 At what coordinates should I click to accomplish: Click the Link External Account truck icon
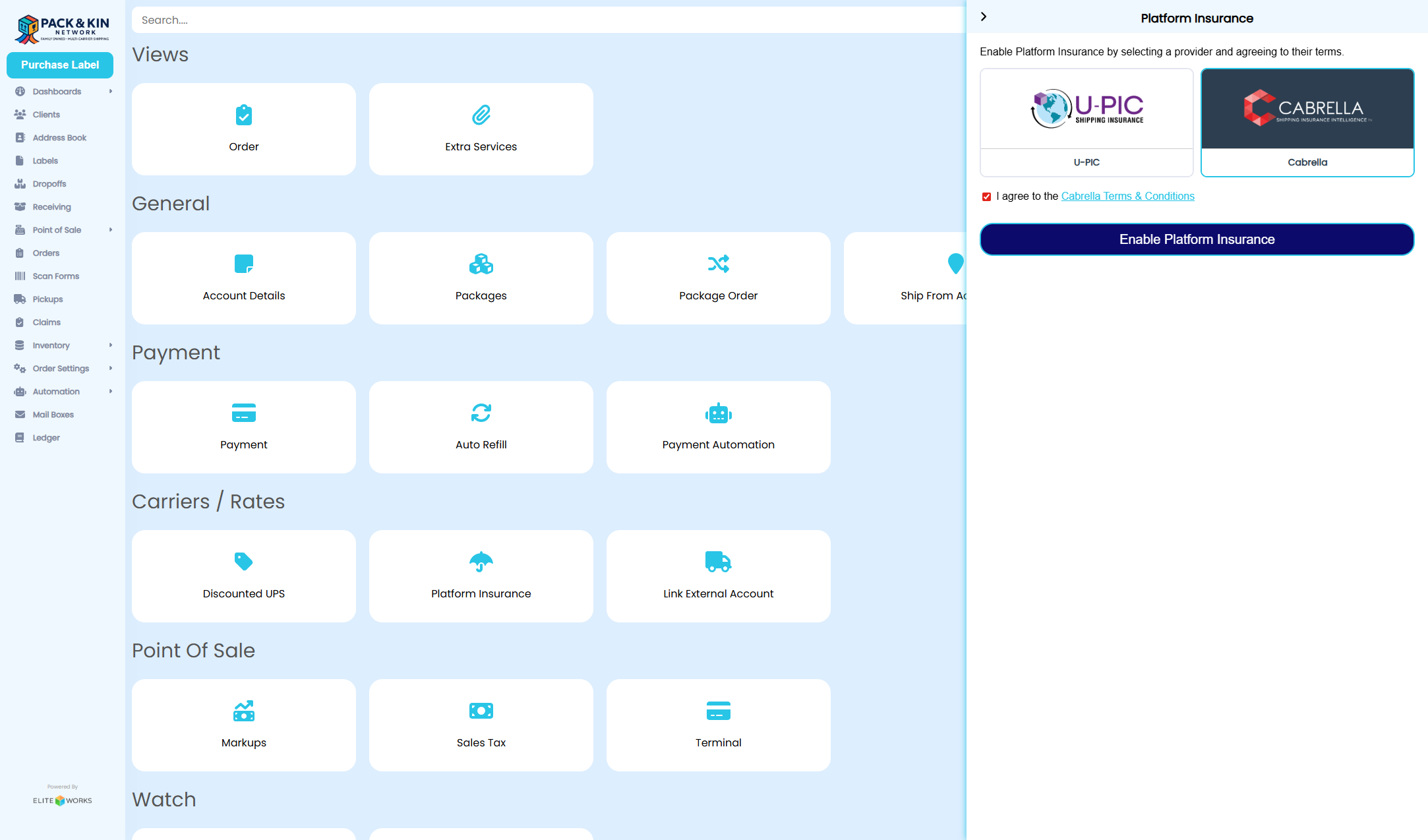pyautogui.click(x=719, y=562)
